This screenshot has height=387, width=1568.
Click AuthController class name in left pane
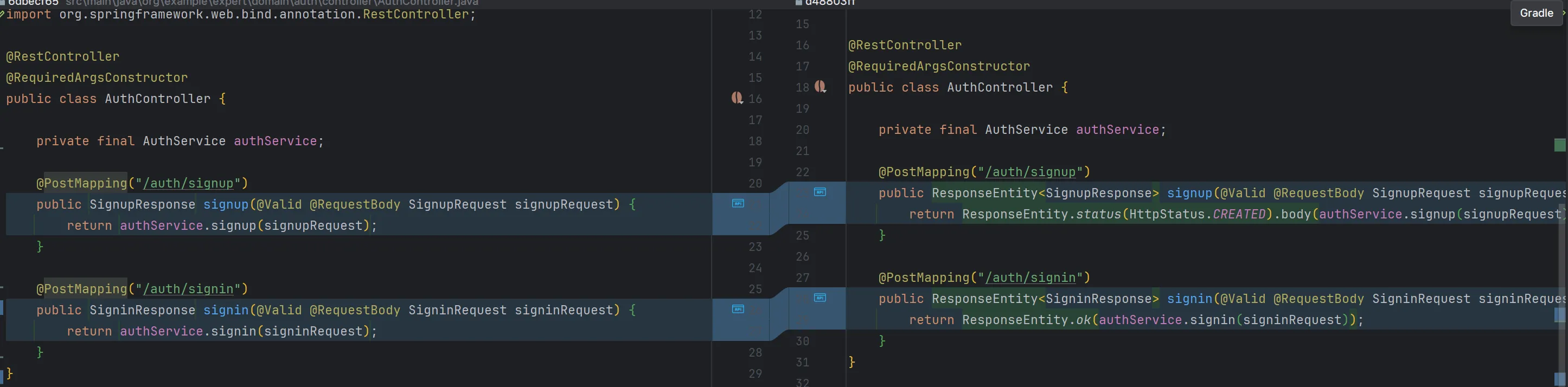coord(157,99)
